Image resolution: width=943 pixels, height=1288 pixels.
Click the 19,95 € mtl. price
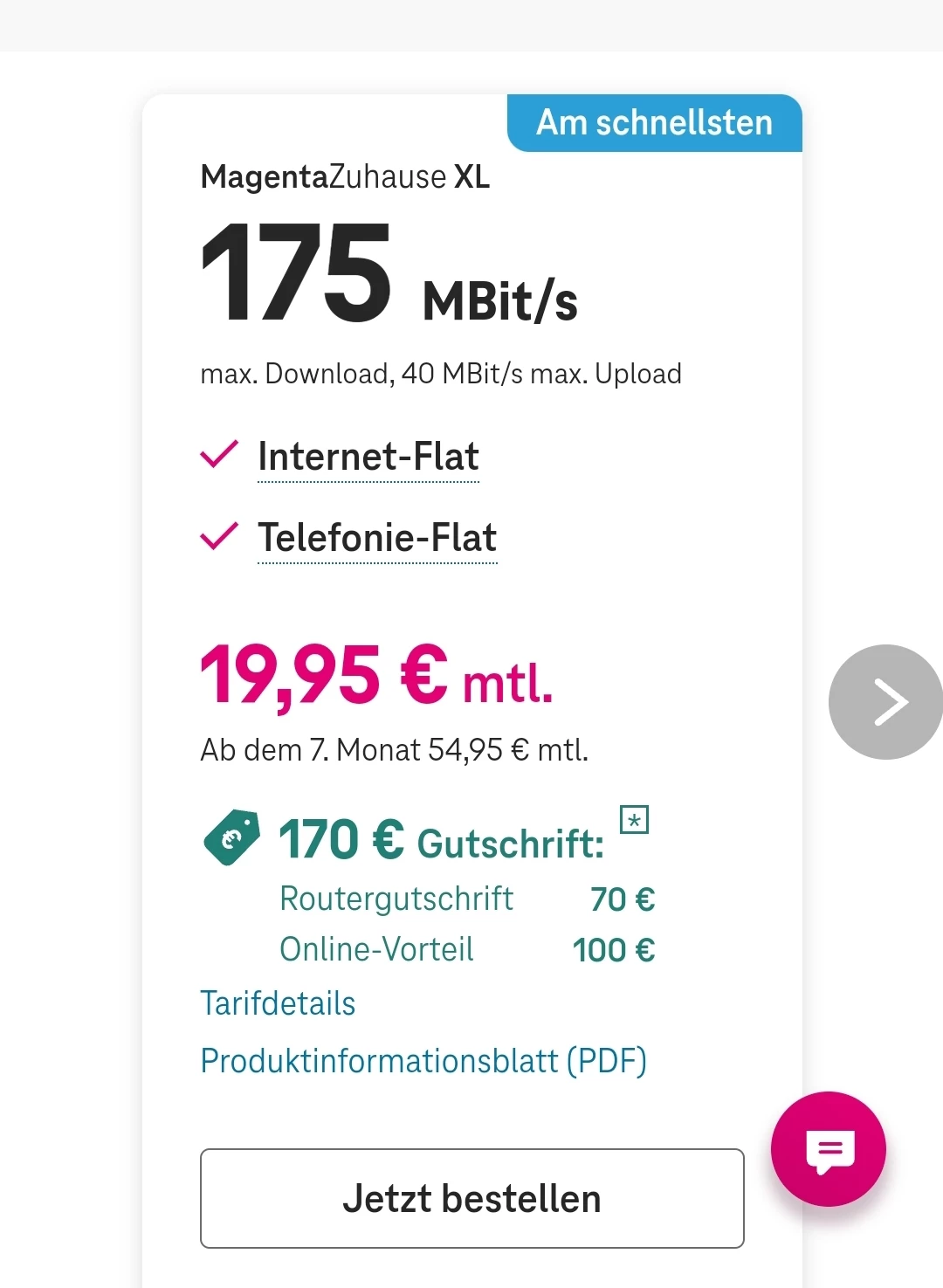click(376, 676)
